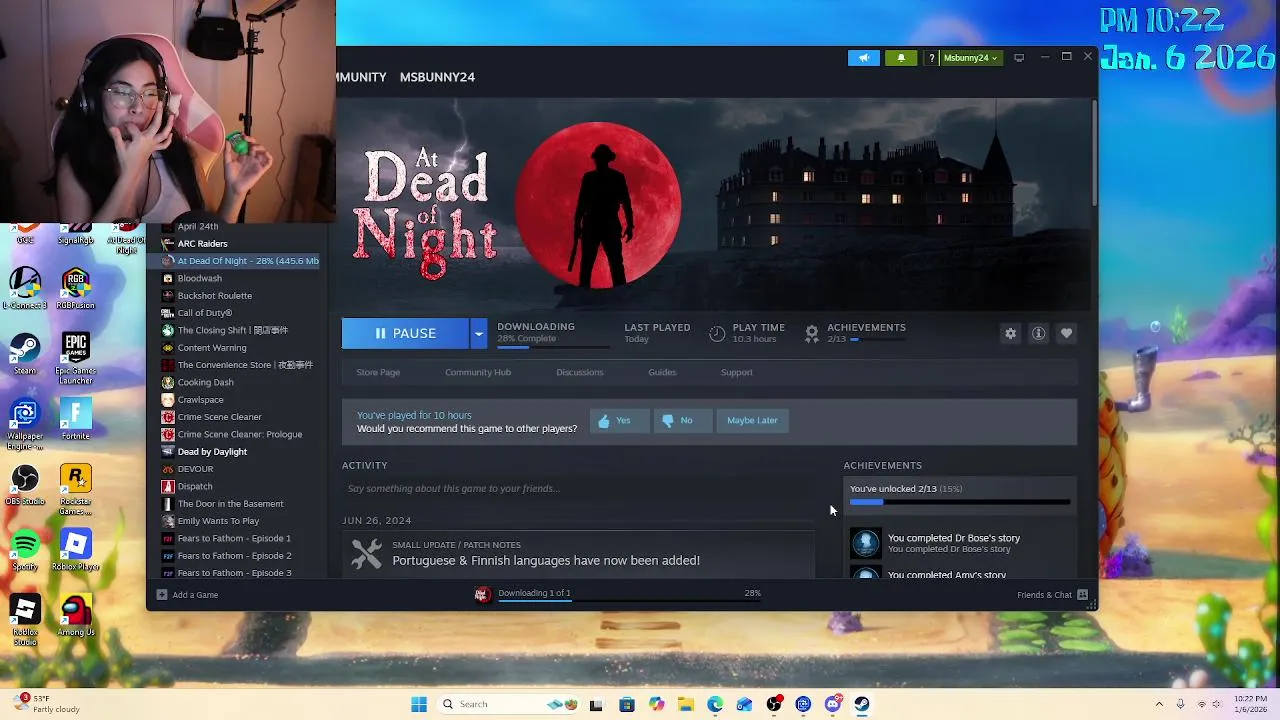Open the Steam help question mark
Viewport: 1280px width, 720px height.
click(932, 58)
